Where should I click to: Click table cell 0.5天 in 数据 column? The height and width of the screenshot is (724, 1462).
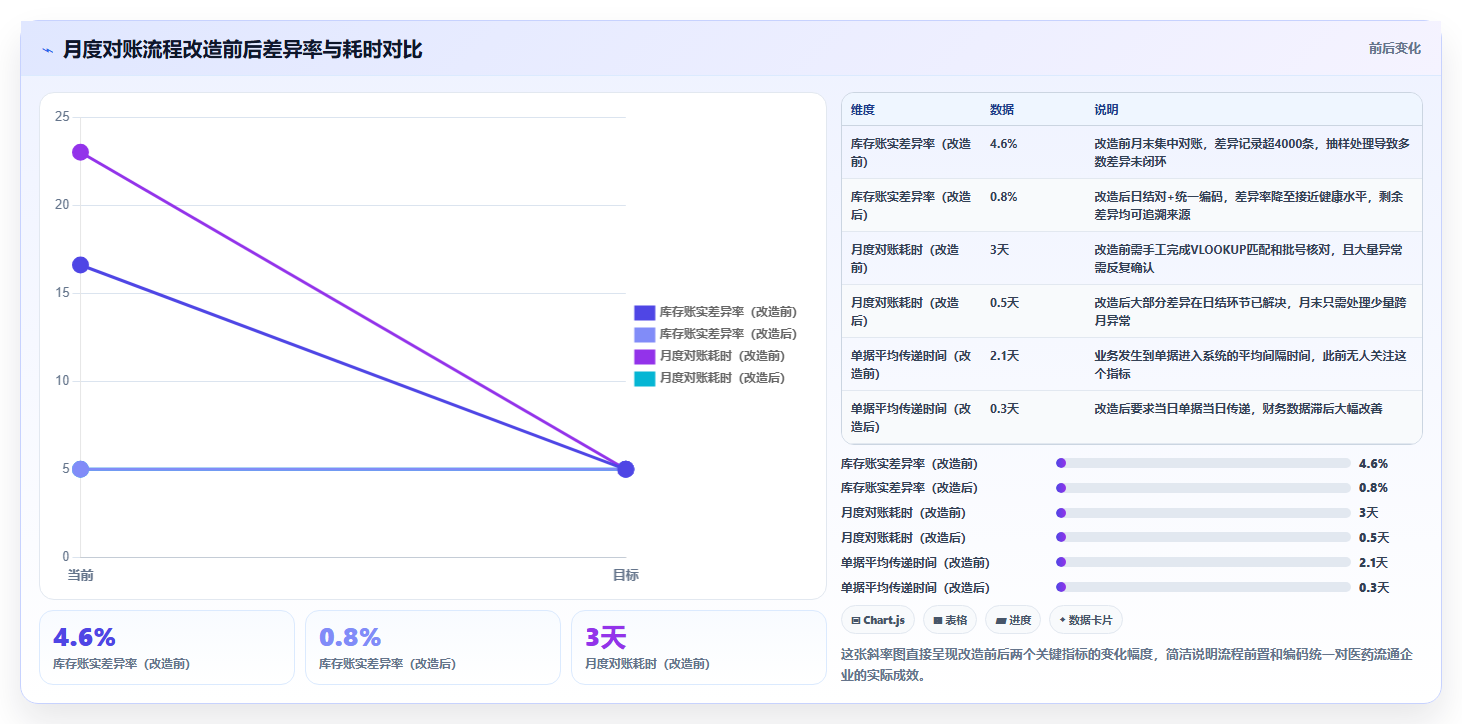pyautogui.click(x=1004, y=303)
